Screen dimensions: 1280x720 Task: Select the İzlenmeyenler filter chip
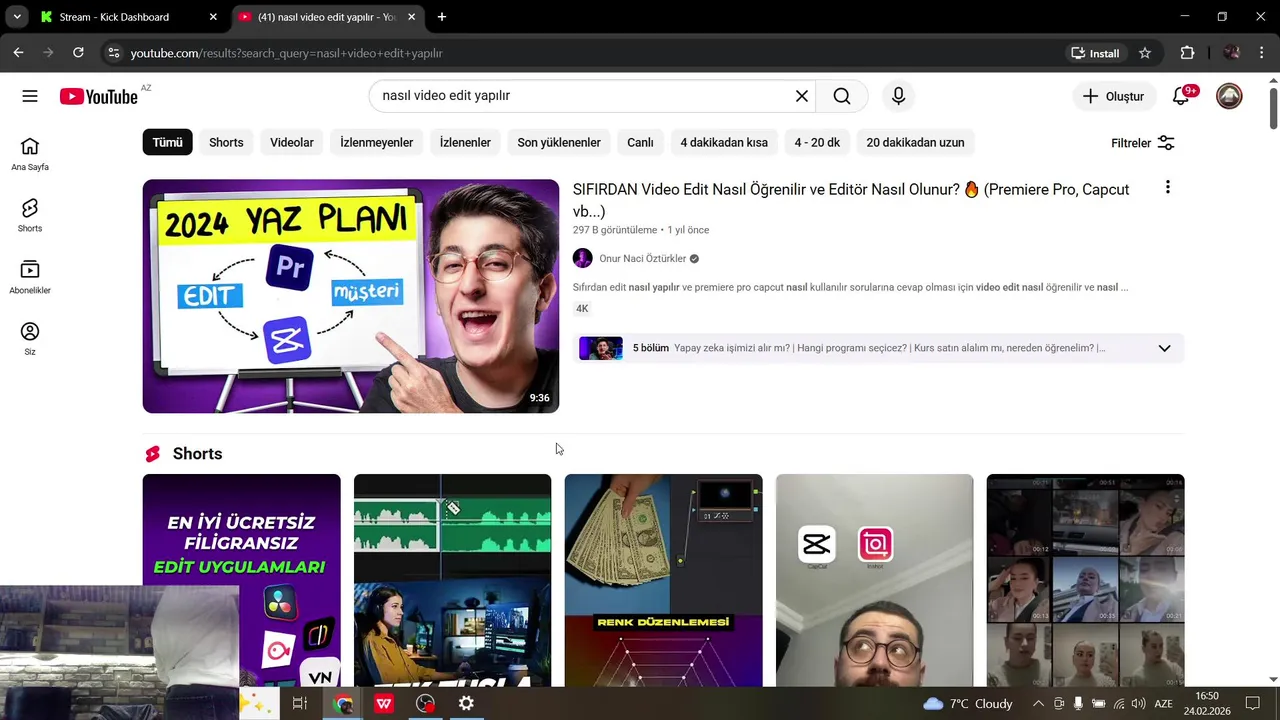tap(377, 143)
